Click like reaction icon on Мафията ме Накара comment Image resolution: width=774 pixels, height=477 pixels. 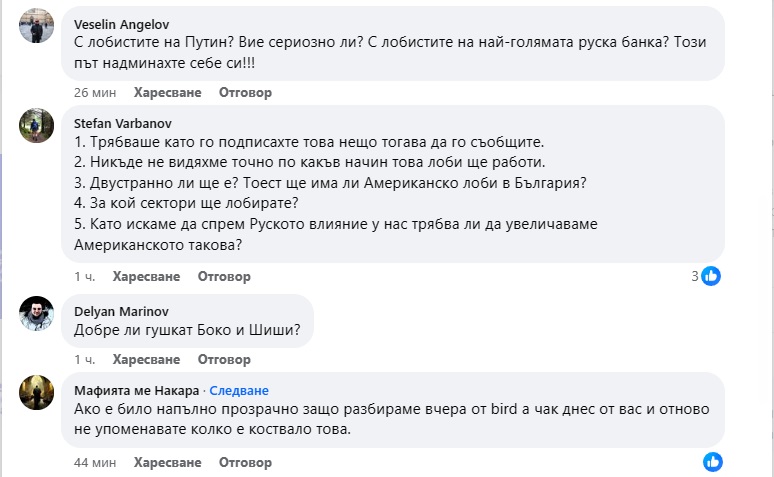click(712, 461)
